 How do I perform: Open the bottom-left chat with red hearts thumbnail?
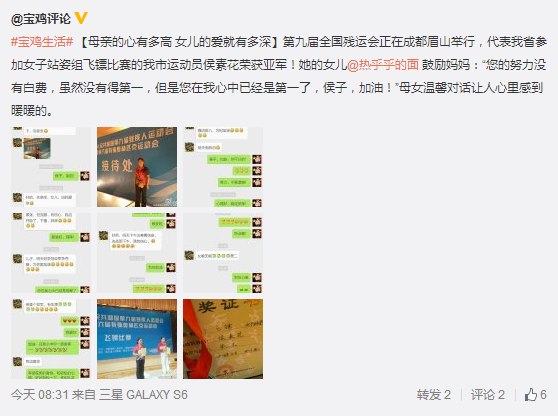[51, 339]
